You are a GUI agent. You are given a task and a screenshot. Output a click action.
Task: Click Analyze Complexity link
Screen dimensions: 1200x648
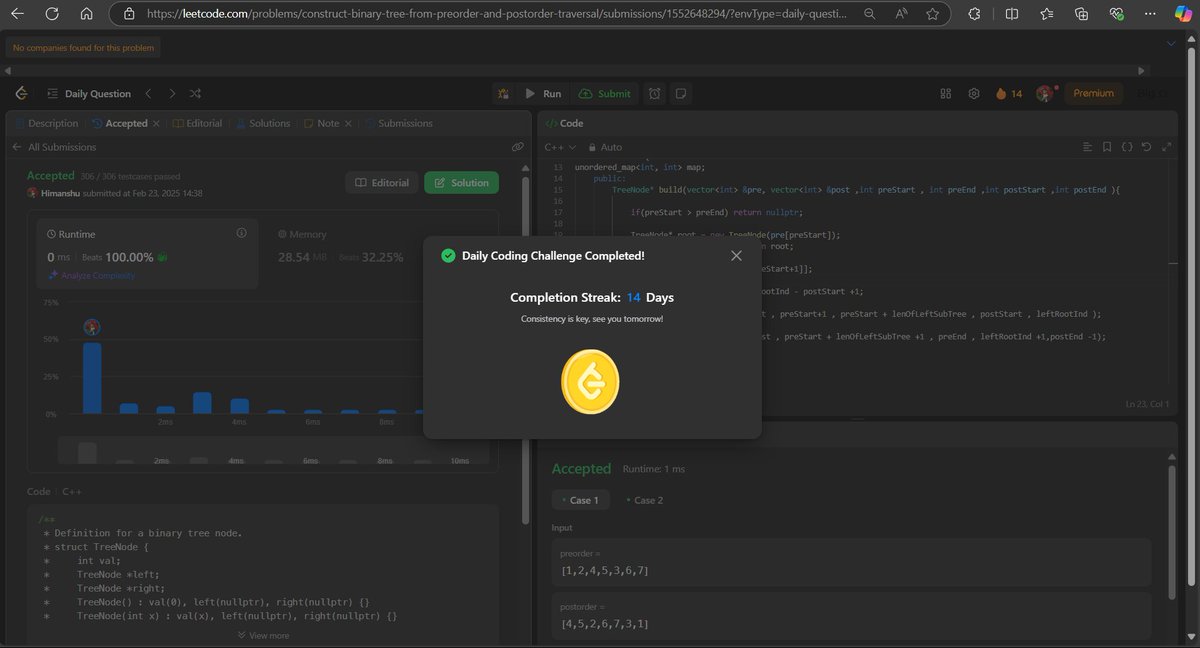(91, 275)
